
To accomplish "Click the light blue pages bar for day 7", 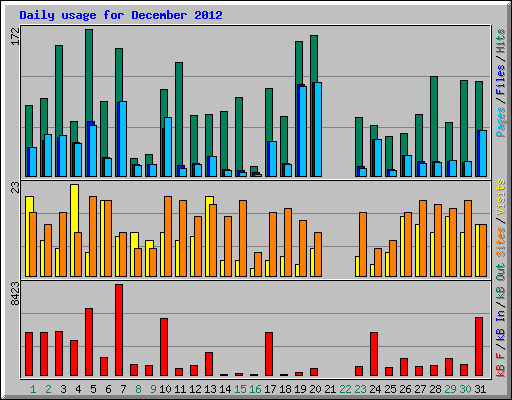I will tap(123, 139).
